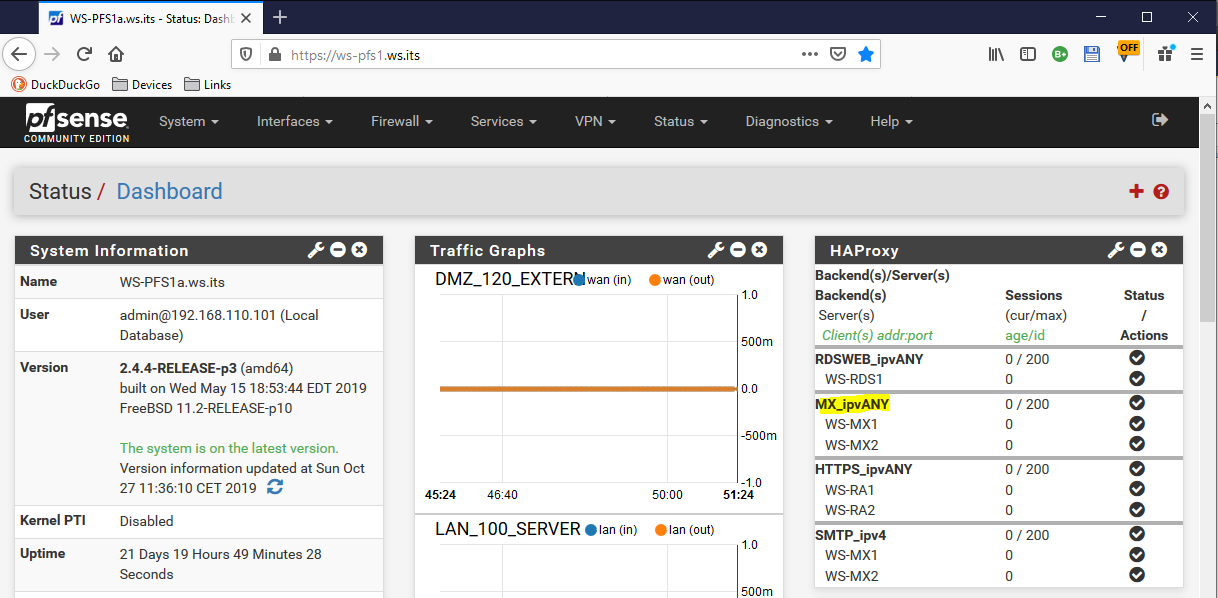Viewport: 1218px width, 598px height.
Task: Open the Diagnostics dropdown menu
Action: [789, 121]
